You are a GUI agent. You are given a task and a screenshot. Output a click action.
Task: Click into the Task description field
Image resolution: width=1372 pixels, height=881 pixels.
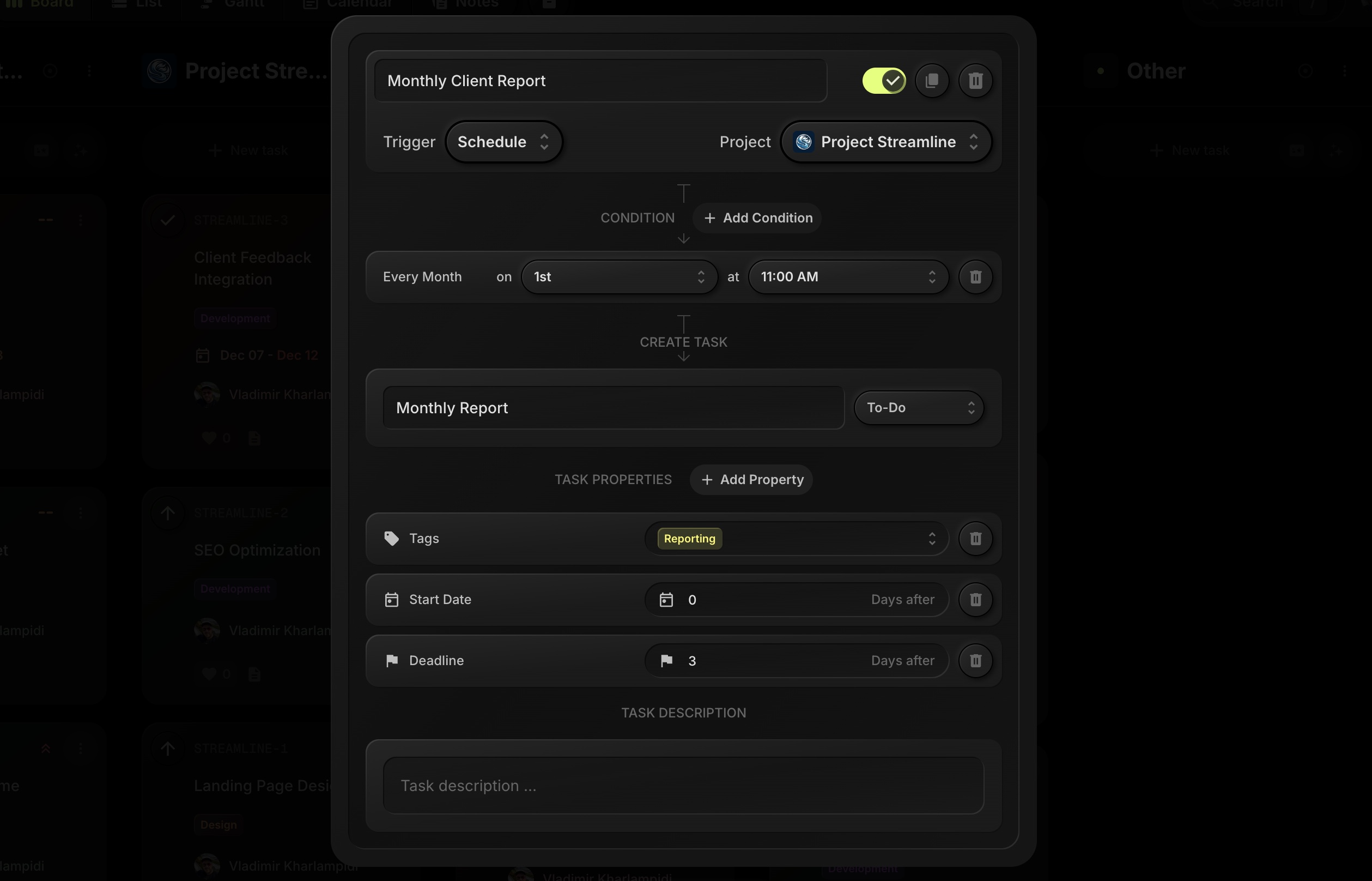tap(684, 786)
